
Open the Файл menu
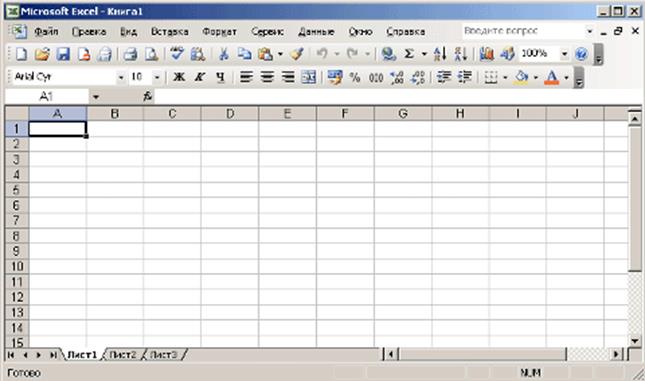pyautogui.click(x=46, y=32)
